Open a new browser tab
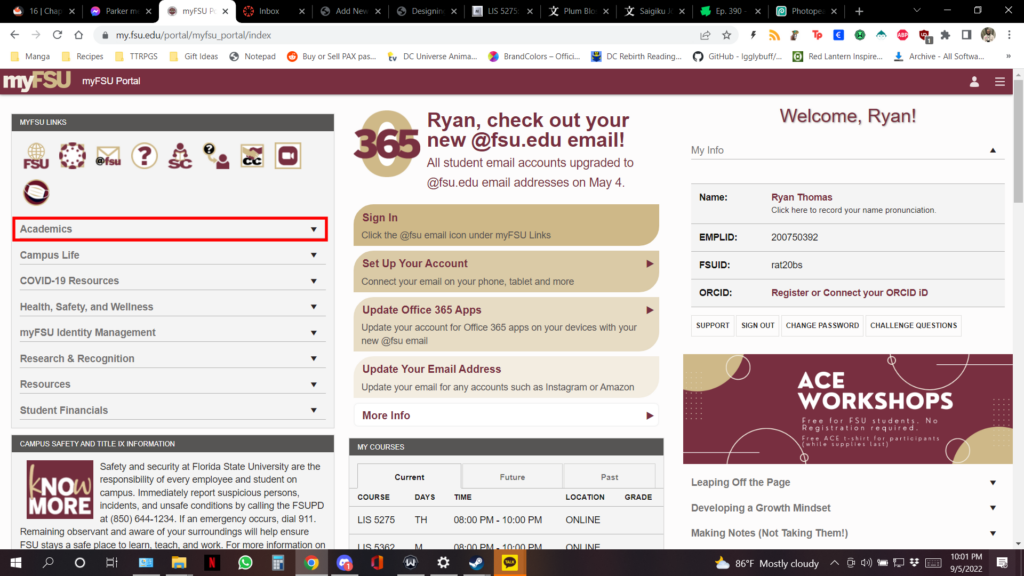 pyautogui.click(x=859, y=11)
